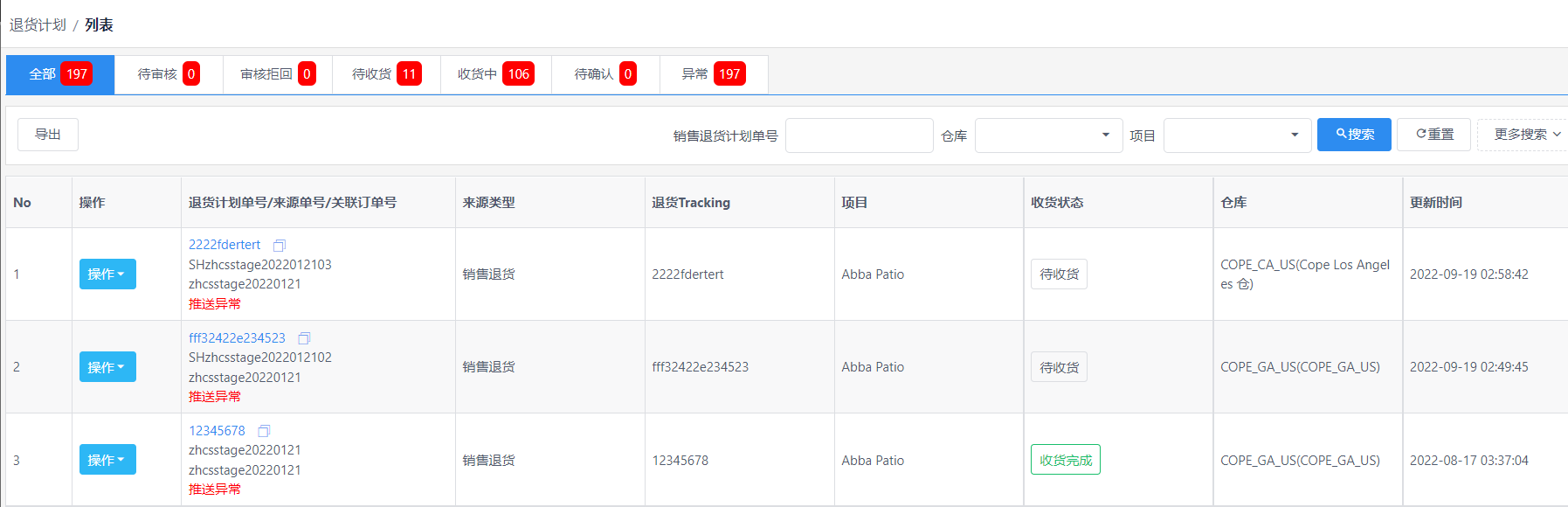This screenshot has width=1568, height=507.
Task: Open the 12345678 plan link
Action: tap(217, 431)
